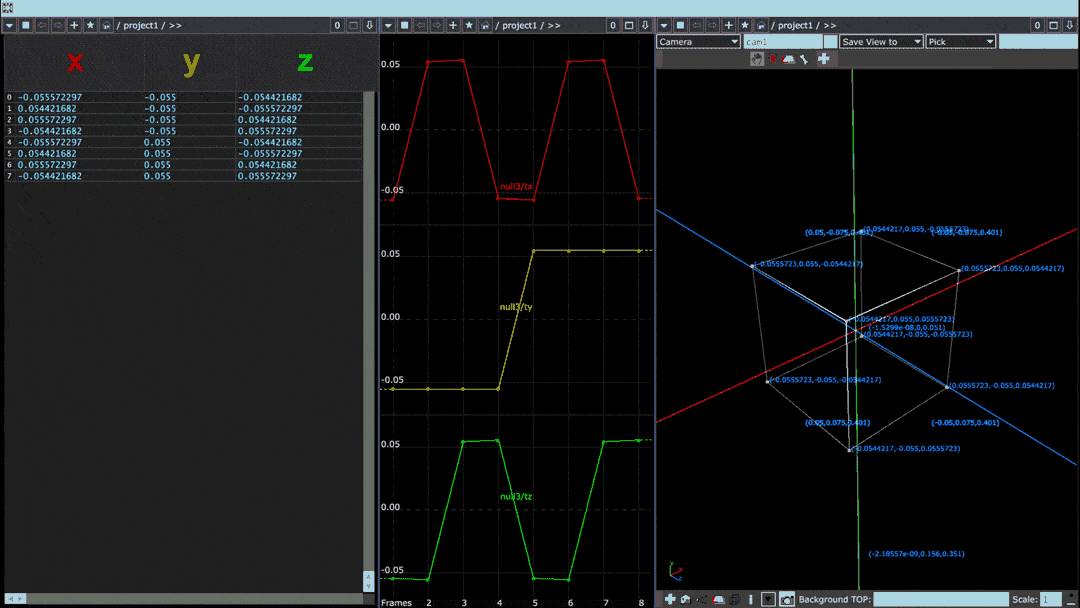
Task: Go forward in the right pane history
Action: [x=712, y=25]
